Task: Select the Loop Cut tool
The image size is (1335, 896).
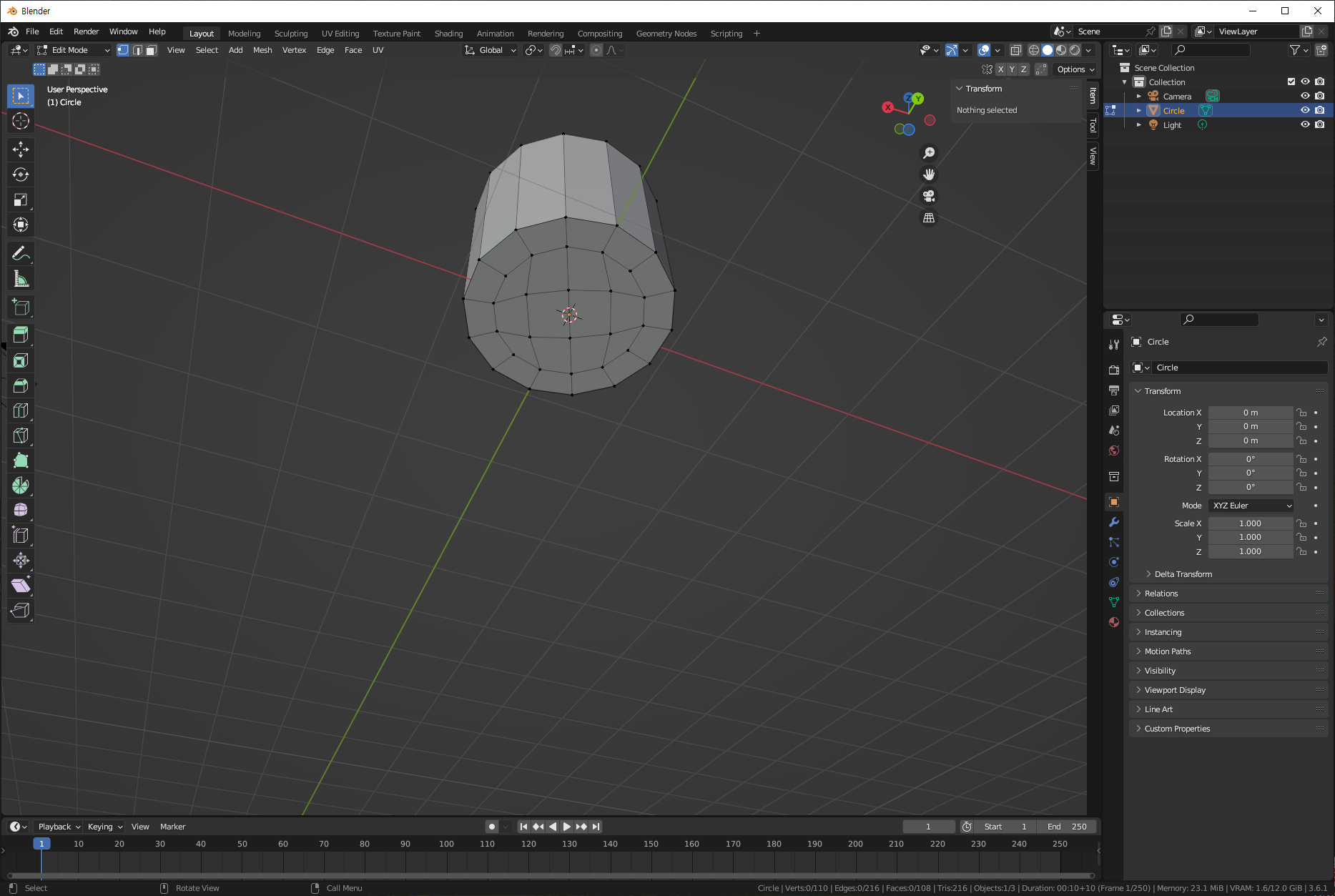Action: (x=21, y=410)
